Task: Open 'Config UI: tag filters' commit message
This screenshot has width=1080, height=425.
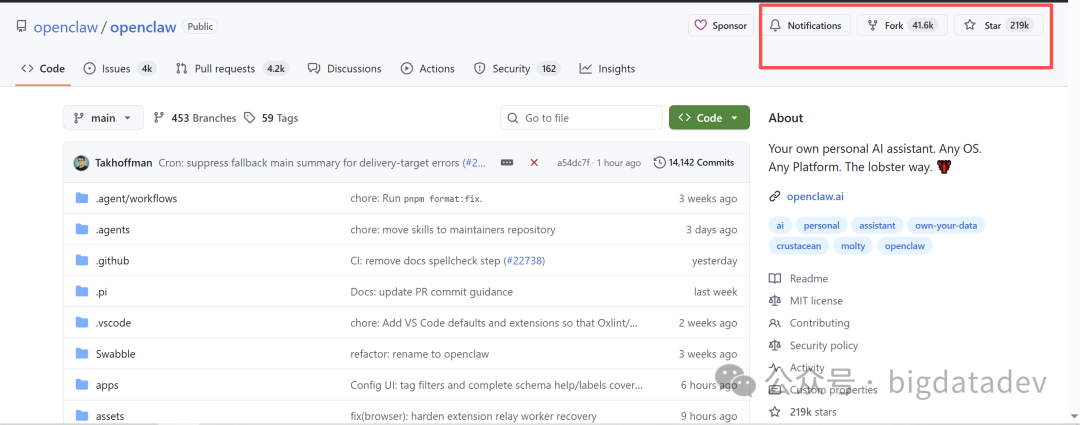Action: coord(497,385)
